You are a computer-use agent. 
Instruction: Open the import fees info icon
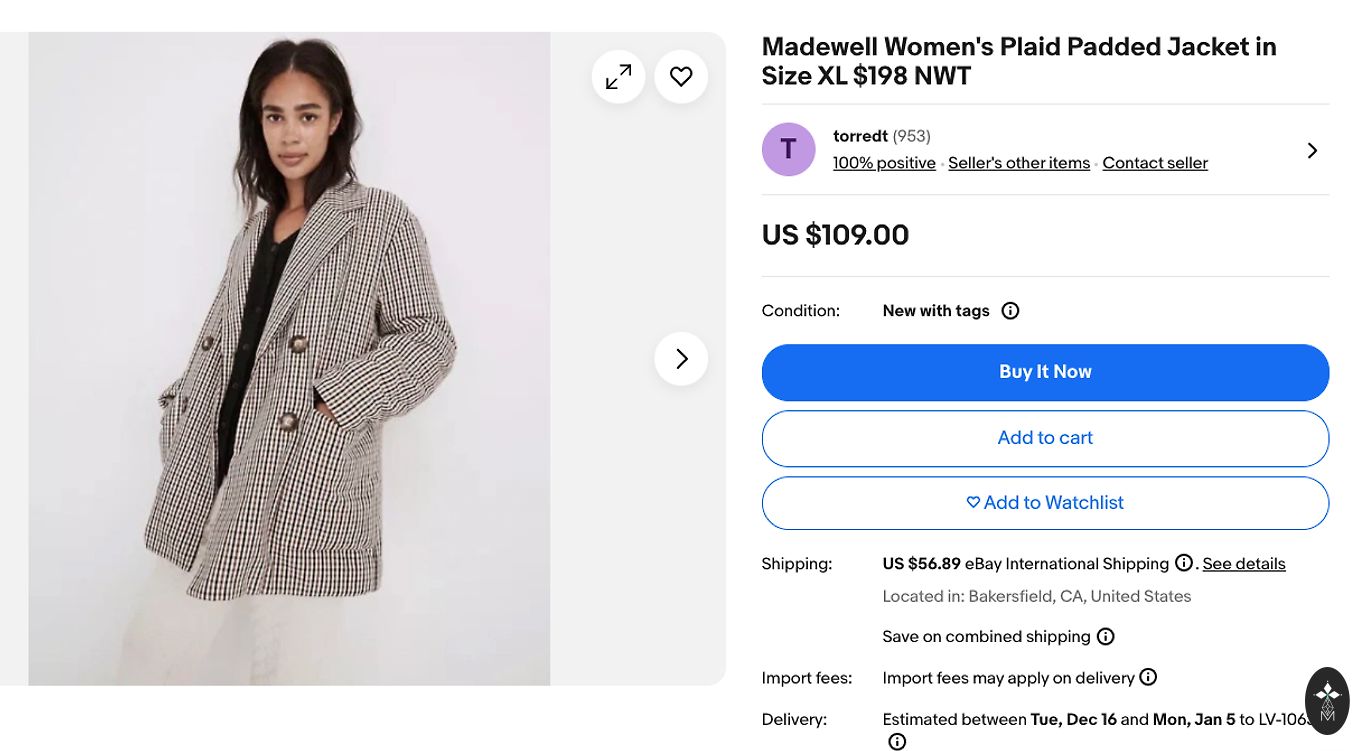[x=1148, y=677]
